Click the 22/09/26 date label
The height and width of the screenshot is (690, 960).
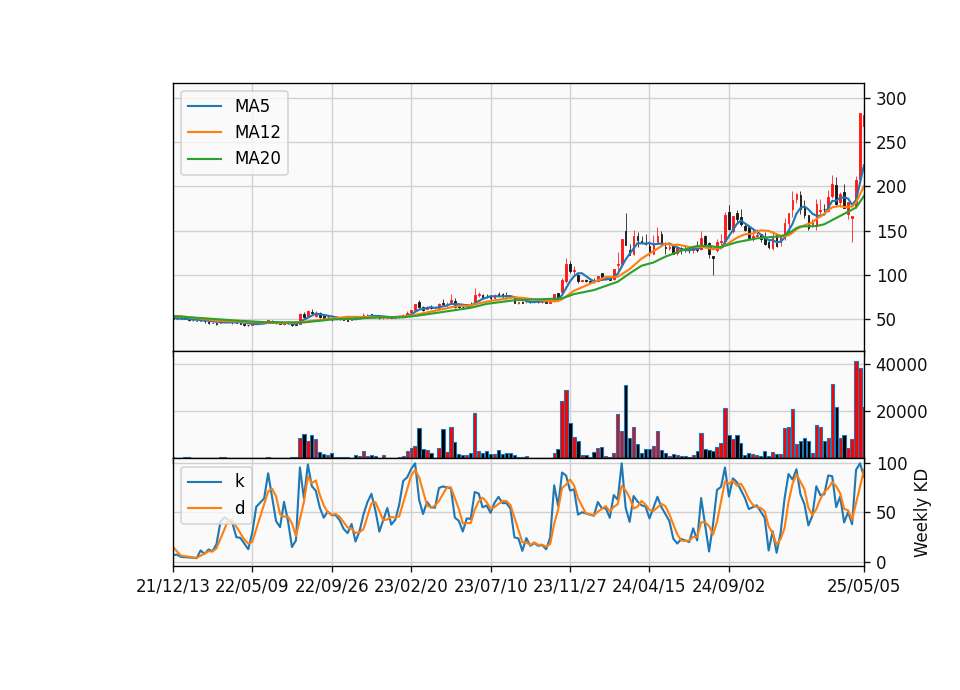coord(331,586)
